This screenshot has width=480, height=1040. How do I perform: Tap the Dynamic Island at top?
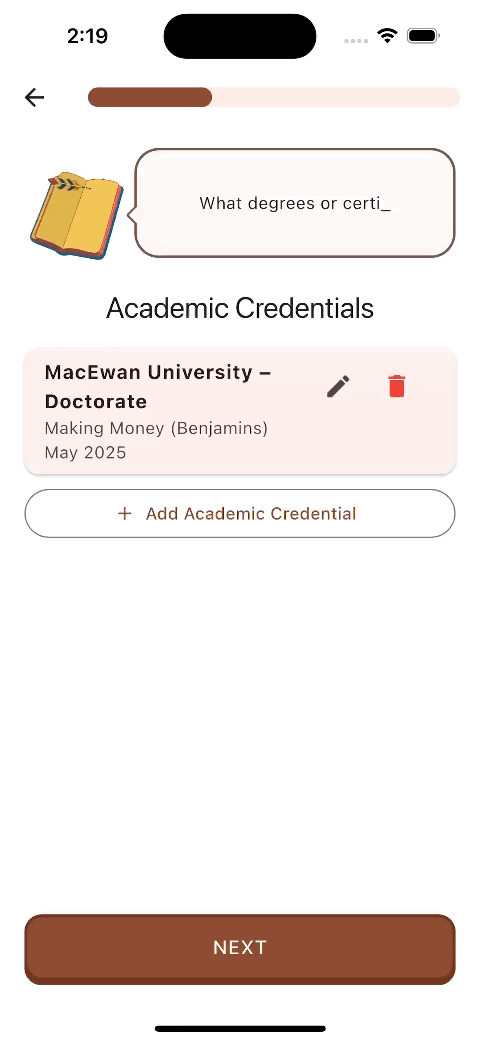(240, 36)
